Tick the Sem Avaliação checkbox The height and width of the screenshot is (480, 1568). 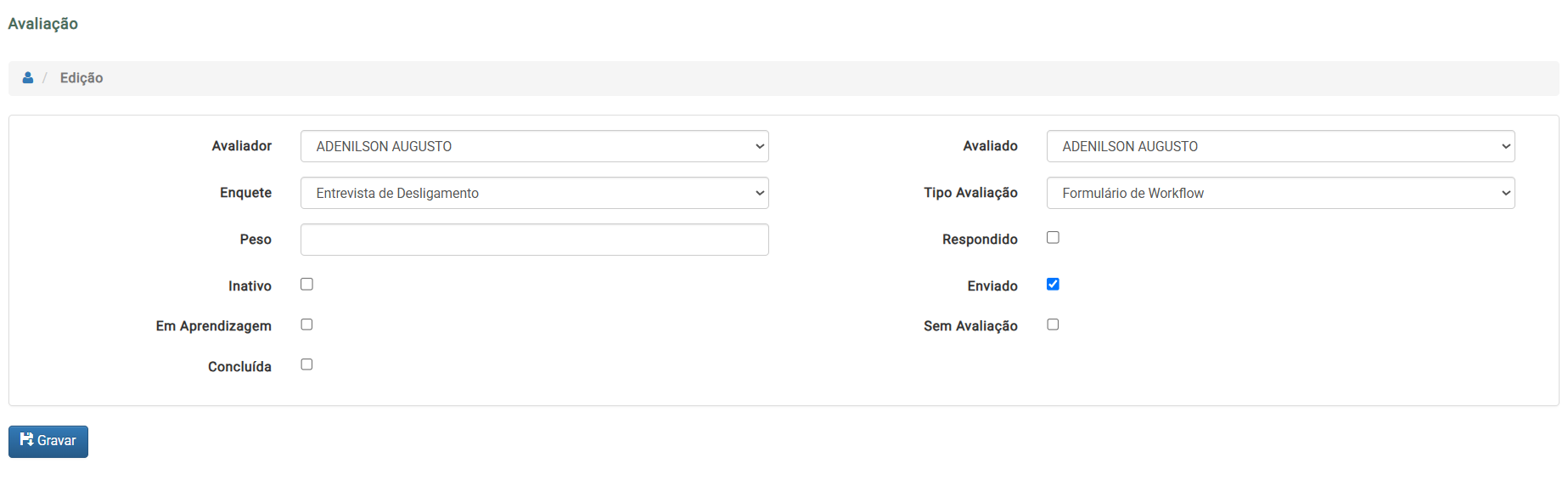click(x=1053, y=325)
